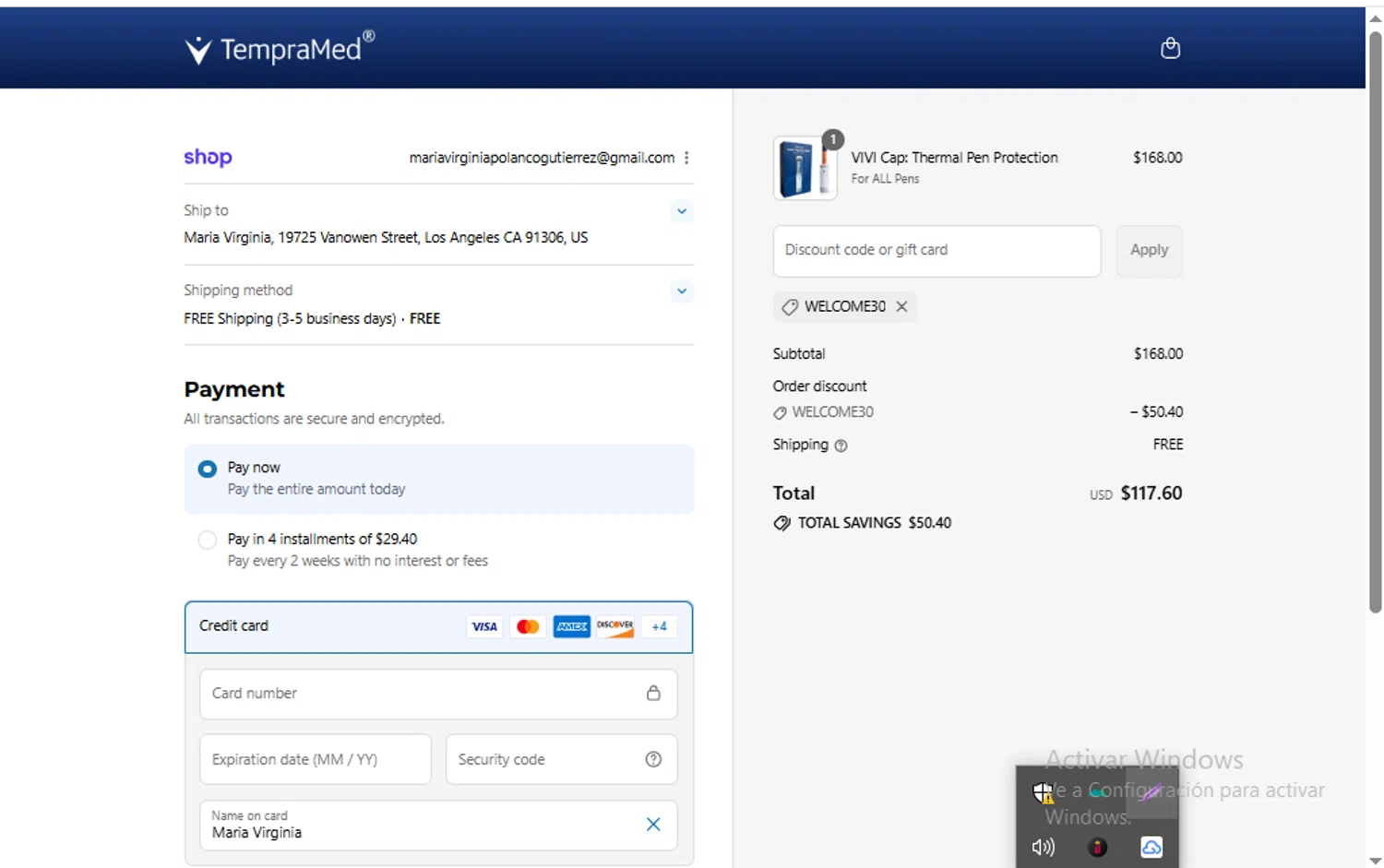1384x868 pixels.
Task: Focus the Card number input
Action: (x=438, y=694)
